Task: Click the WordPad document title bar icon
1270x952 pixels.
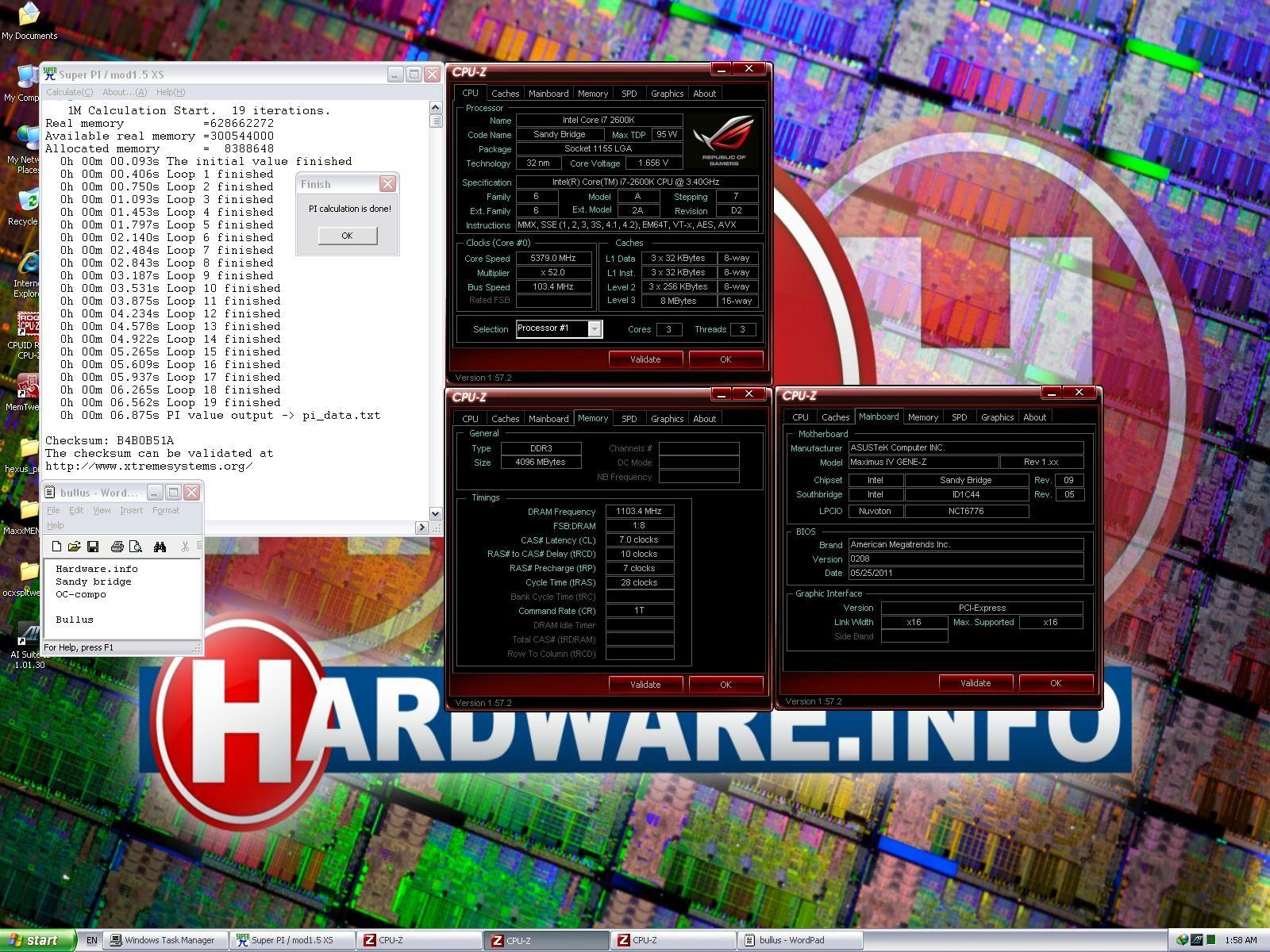Action: (50, 492)
